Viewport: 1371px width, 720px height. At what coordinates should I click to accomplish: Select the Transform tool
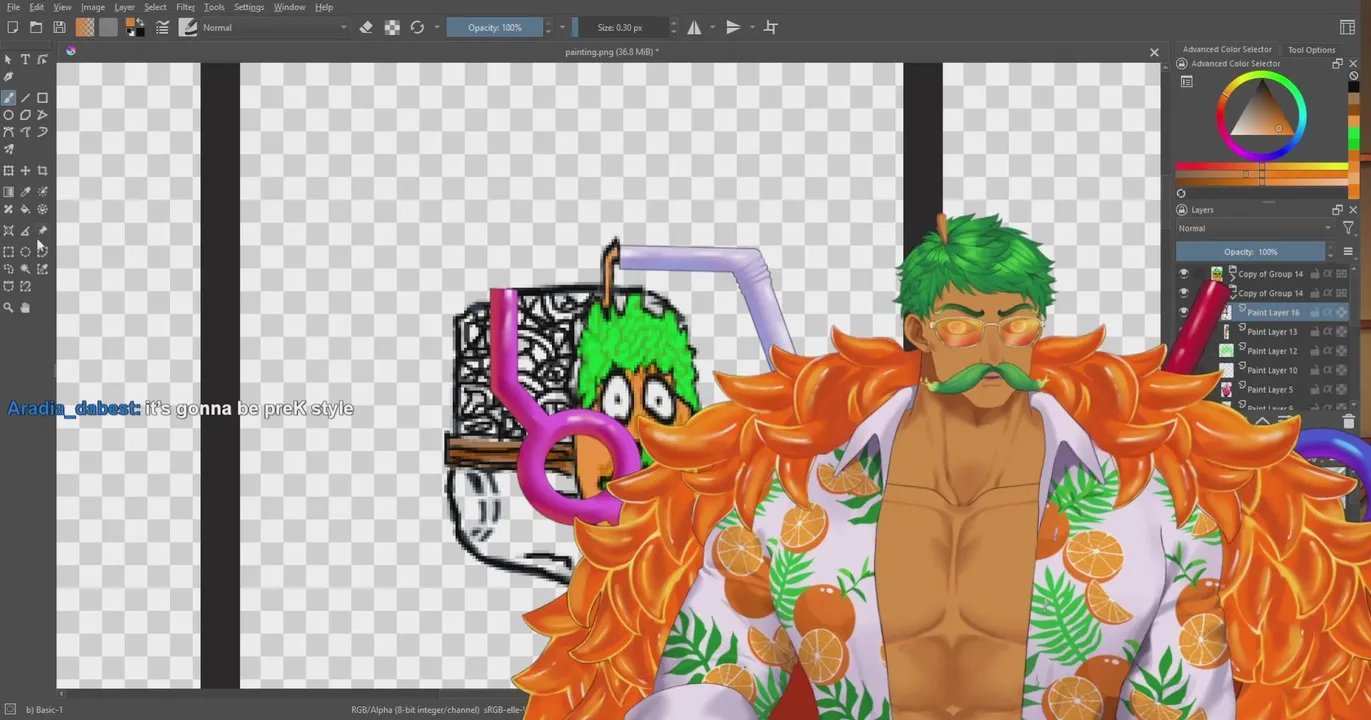point(9,171)
